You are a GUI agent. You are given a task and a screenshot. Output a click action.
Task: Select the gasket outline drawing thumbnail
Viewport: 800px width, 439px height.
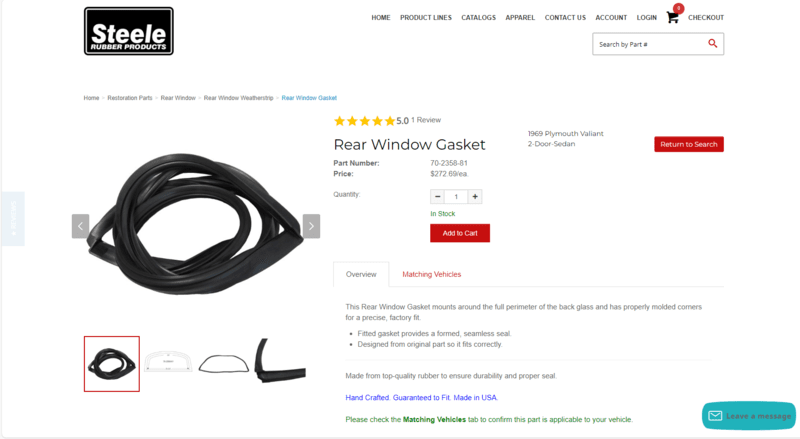[224, 364]
